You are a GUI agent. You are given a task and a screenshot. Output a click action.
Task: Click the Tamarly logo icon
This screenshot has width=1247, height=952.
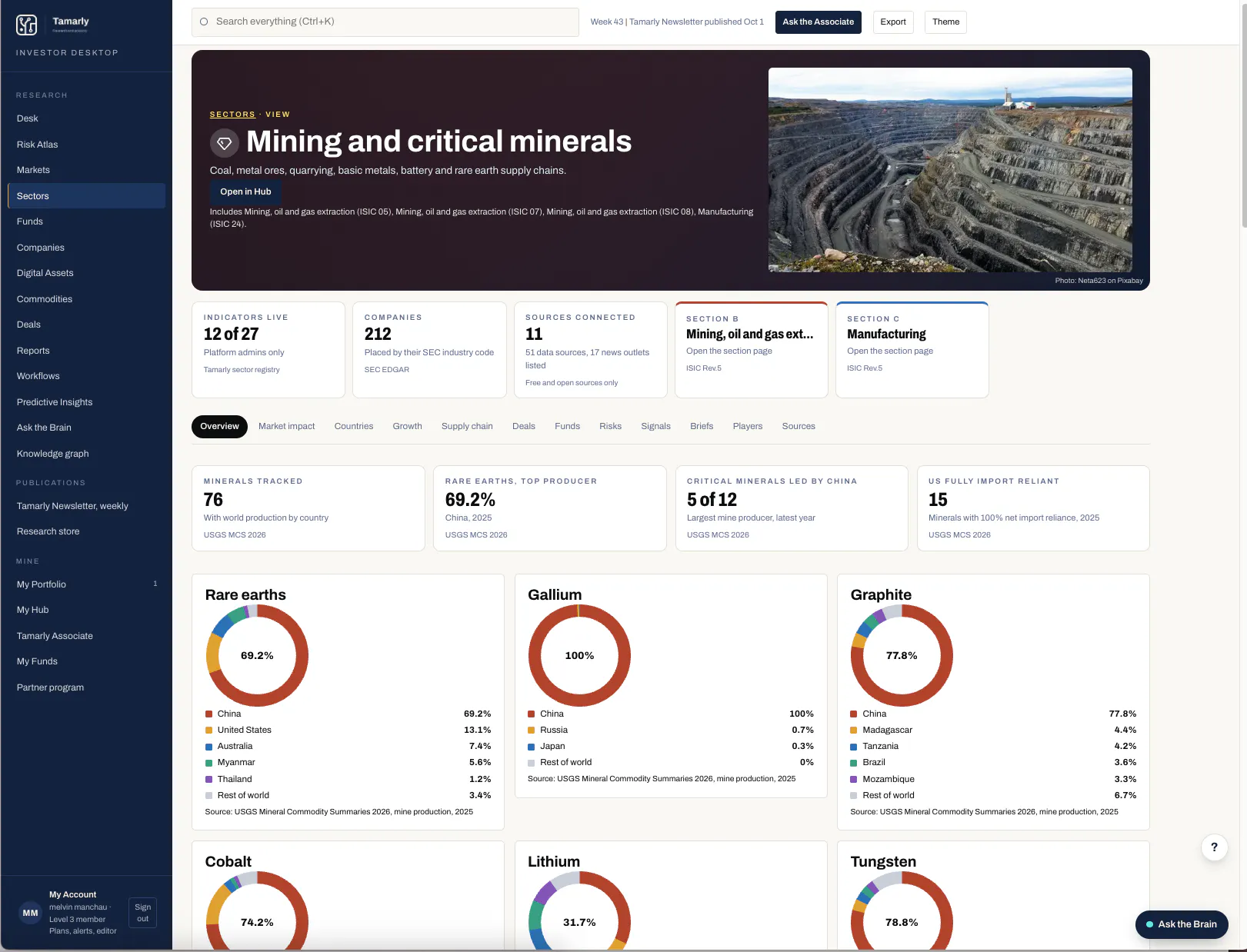[x=27, y=25]
